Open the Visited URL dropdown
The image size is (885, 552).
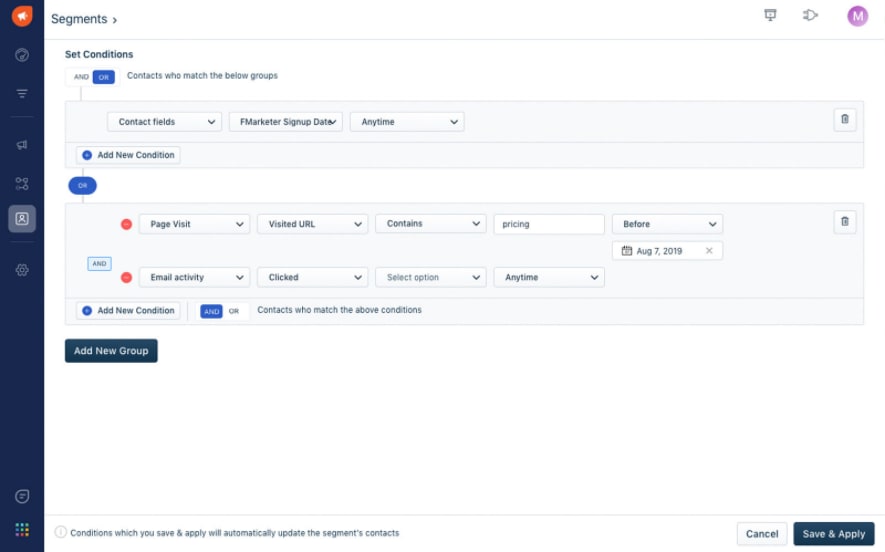tap(313, 224)
